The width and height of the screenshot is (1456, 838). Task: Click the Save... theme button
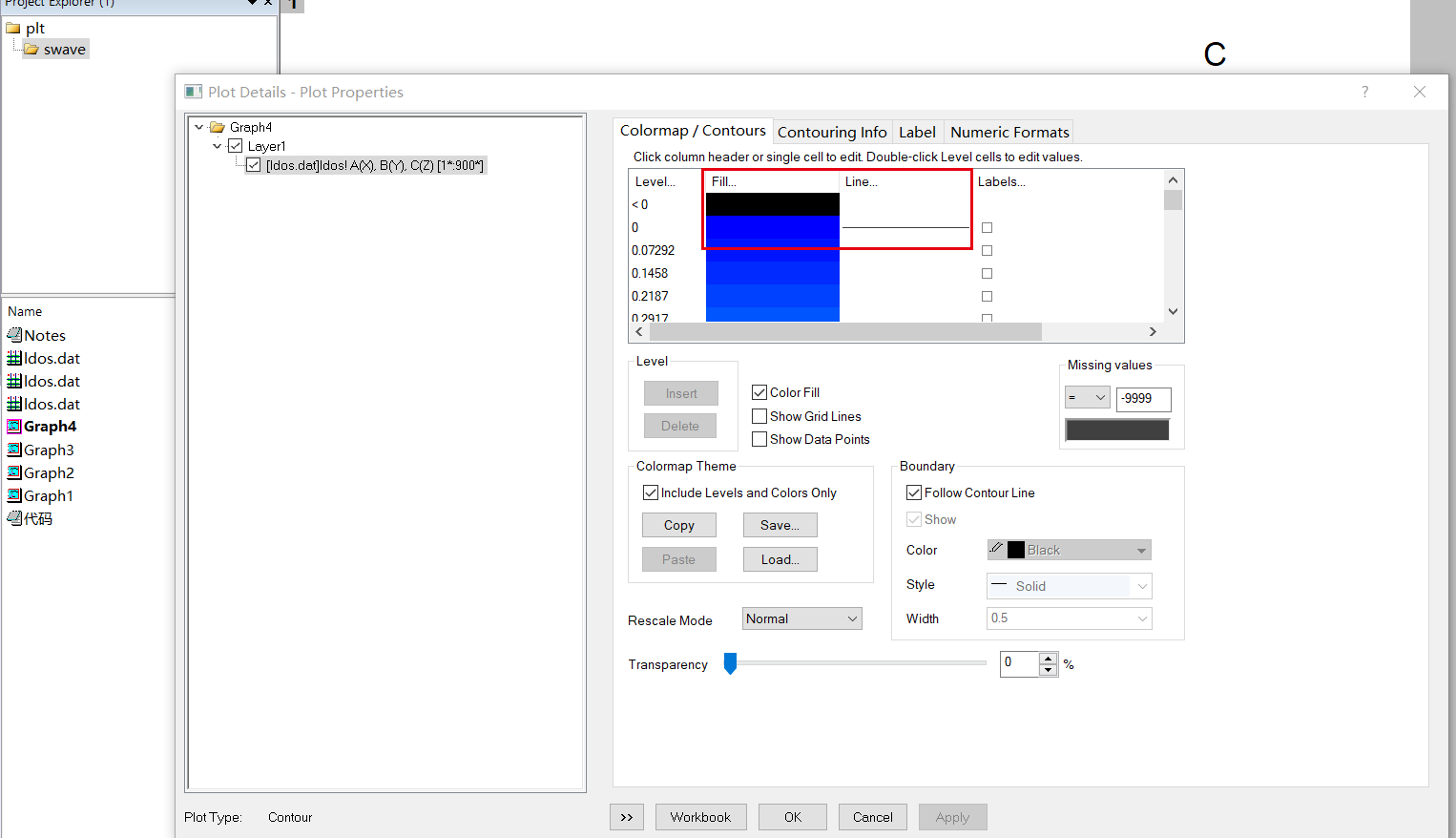tap(780, 525)
